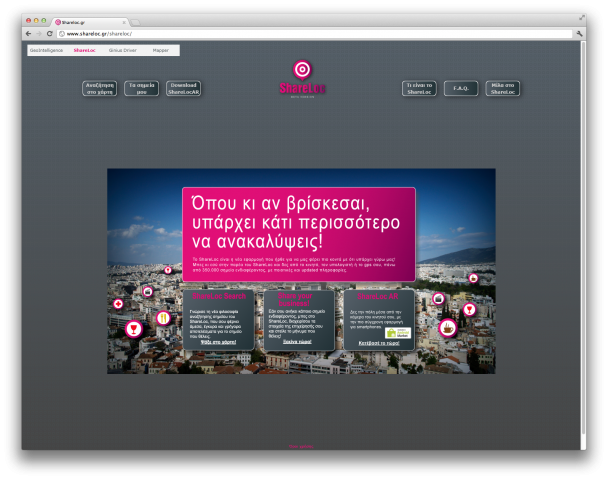The height and width of the screenshot is (480, 608).
Task: Click the fork and knife restaurant pin
Action: tap(163, 318)
